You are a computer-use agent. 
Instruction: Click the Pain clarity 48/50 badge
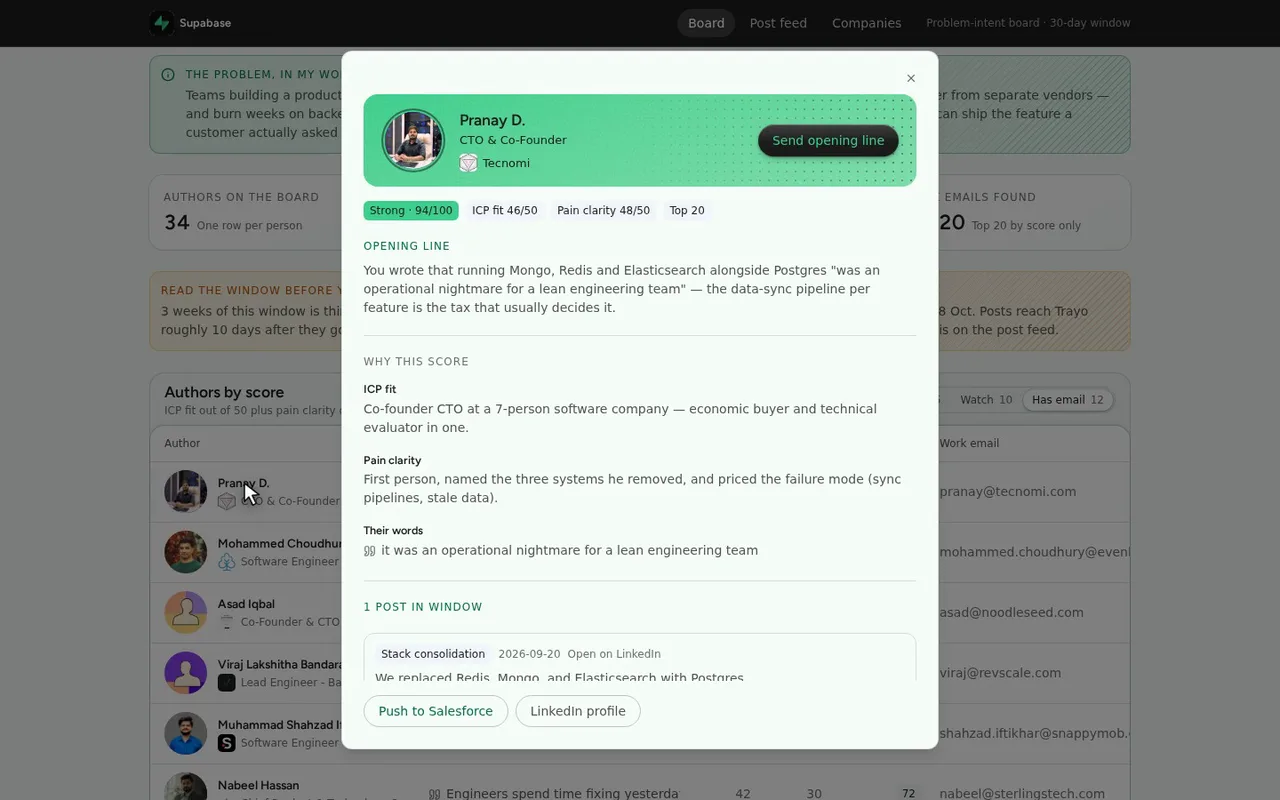603,210
